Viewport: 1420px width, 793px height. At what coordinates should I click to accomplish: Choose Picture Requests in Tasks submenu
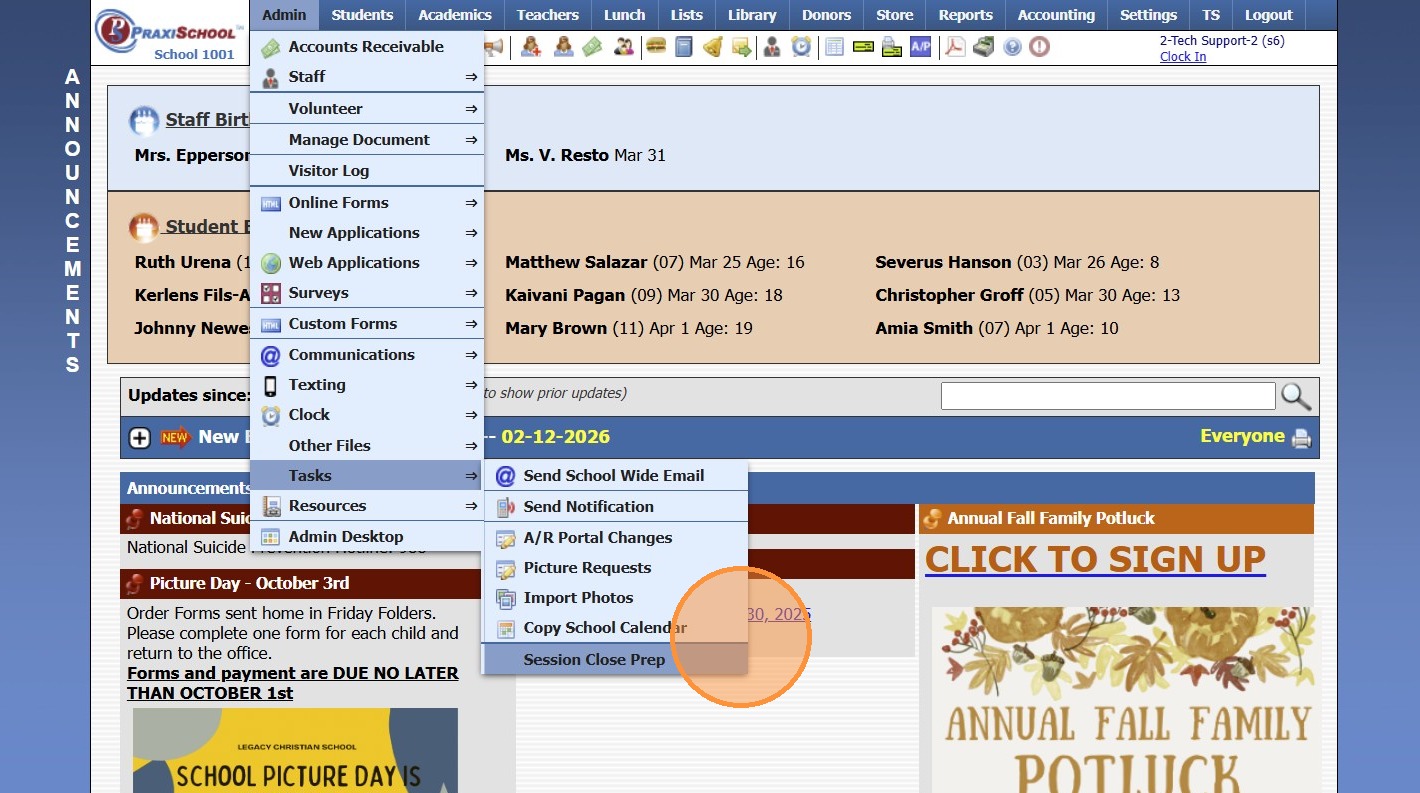[616, 568]
